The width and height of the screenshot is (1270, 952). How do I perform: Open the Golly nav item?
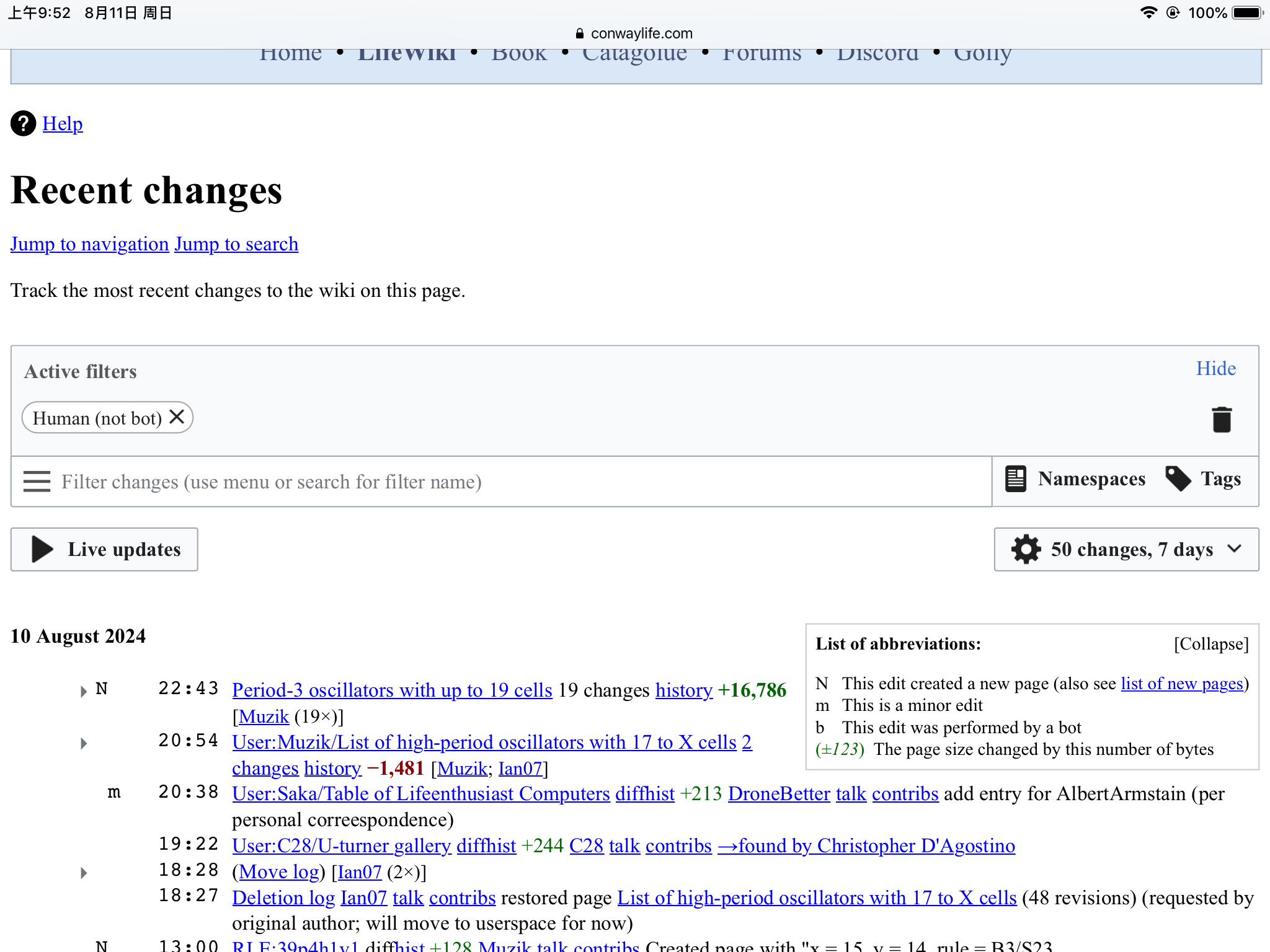click(x=982, y=55)
